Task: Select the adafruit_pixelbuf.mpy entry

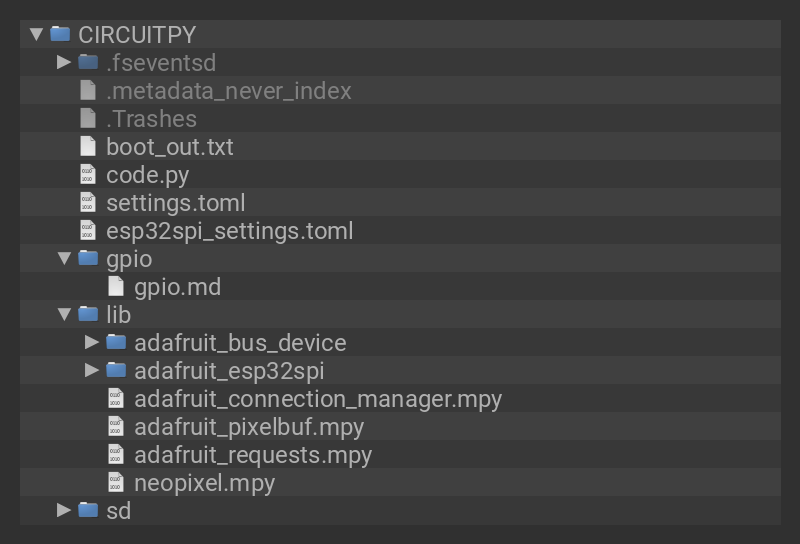Action: pos(248,427)
